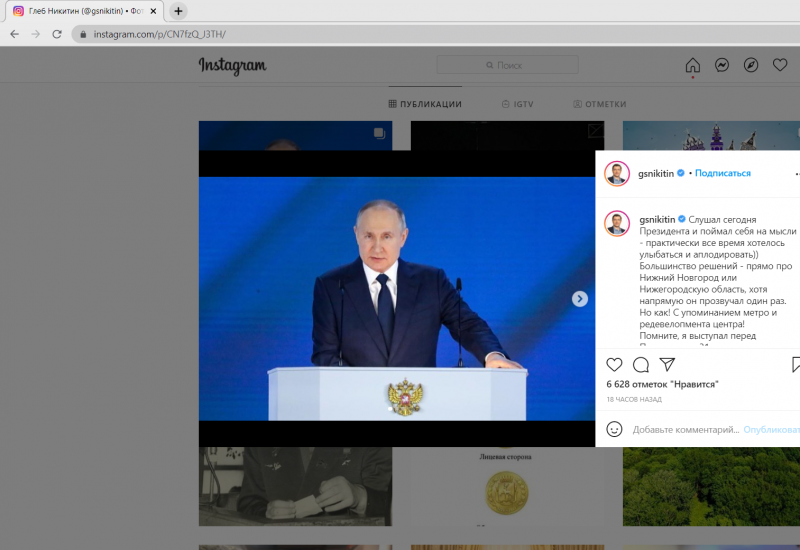Switch to IGTV tab
The height and width of the screenshot is (550, 800).
(518, 104)
